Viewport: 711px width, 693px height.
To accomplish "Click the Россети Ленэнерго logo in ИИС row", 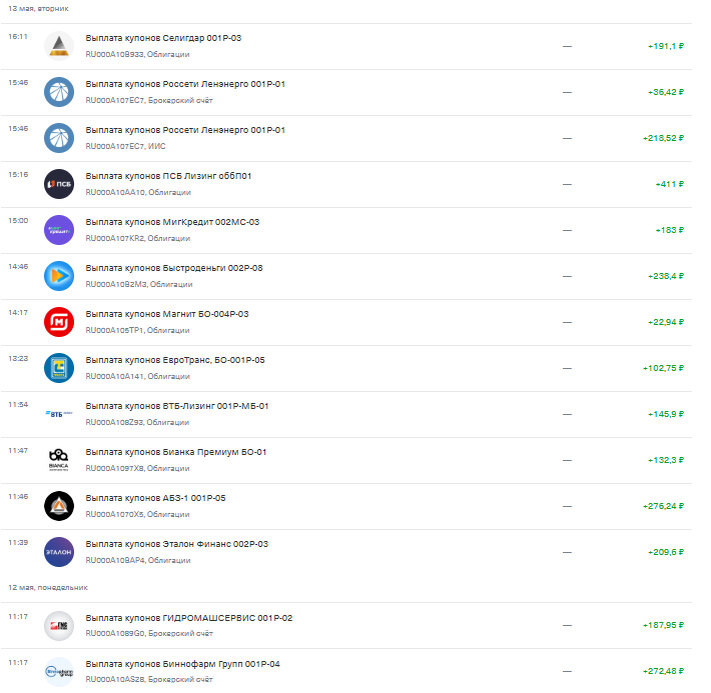I will click(x=59, y=138).
